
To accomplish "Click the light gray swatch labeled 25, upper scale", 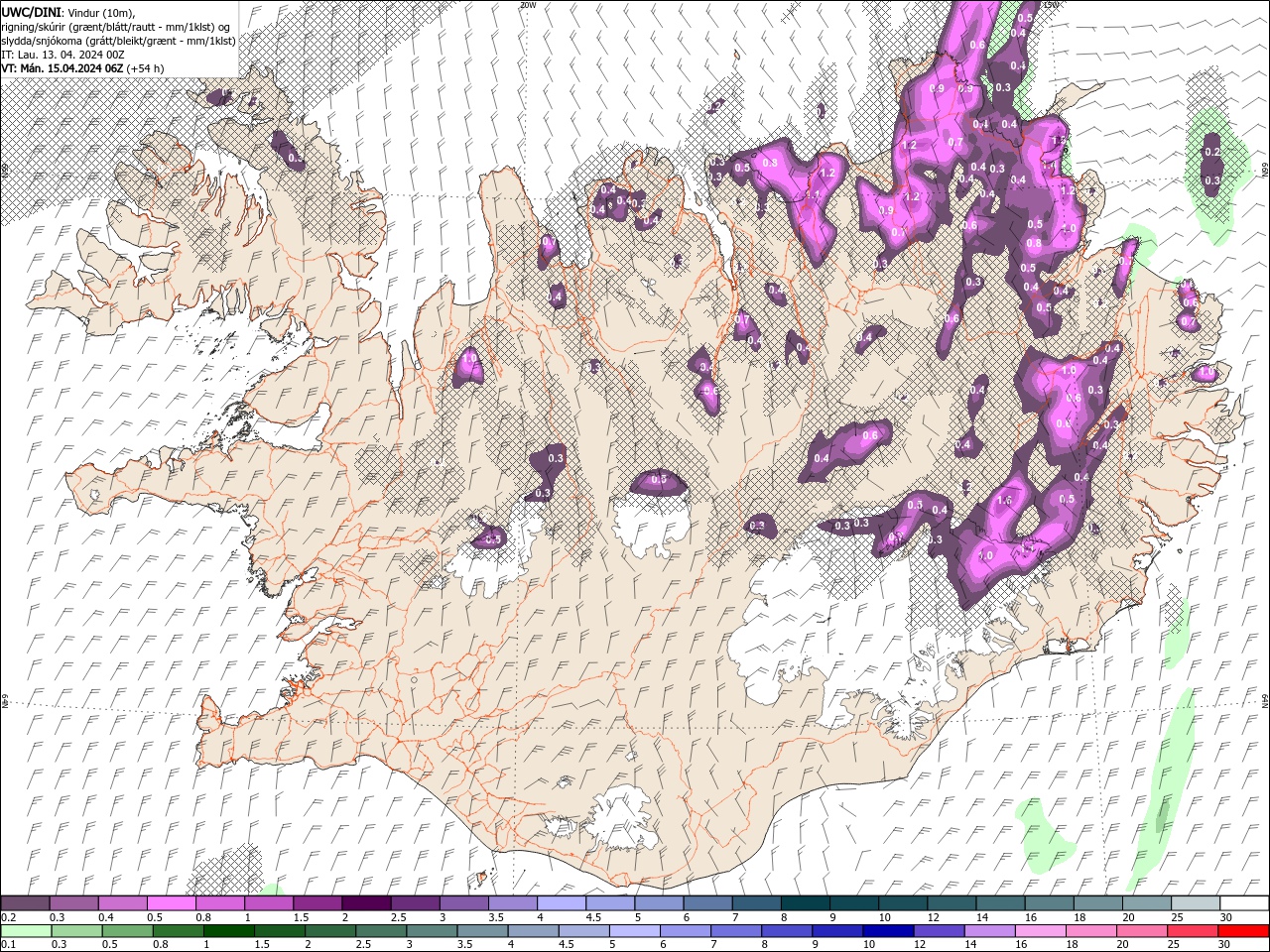I will (1195, 903).
